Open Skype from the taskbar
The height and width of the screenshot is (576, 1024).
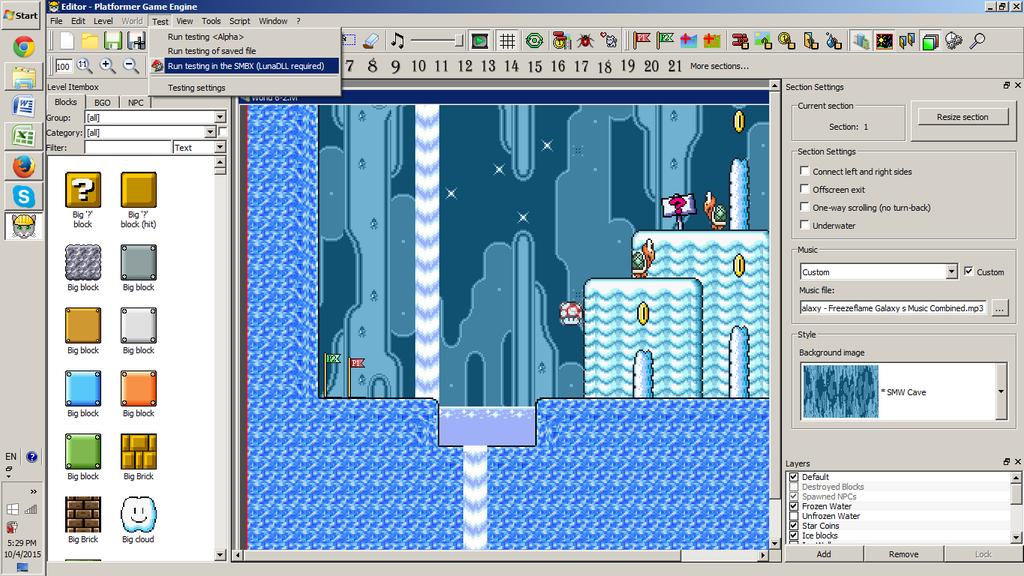pyautogui.click(x=24, y=196)
